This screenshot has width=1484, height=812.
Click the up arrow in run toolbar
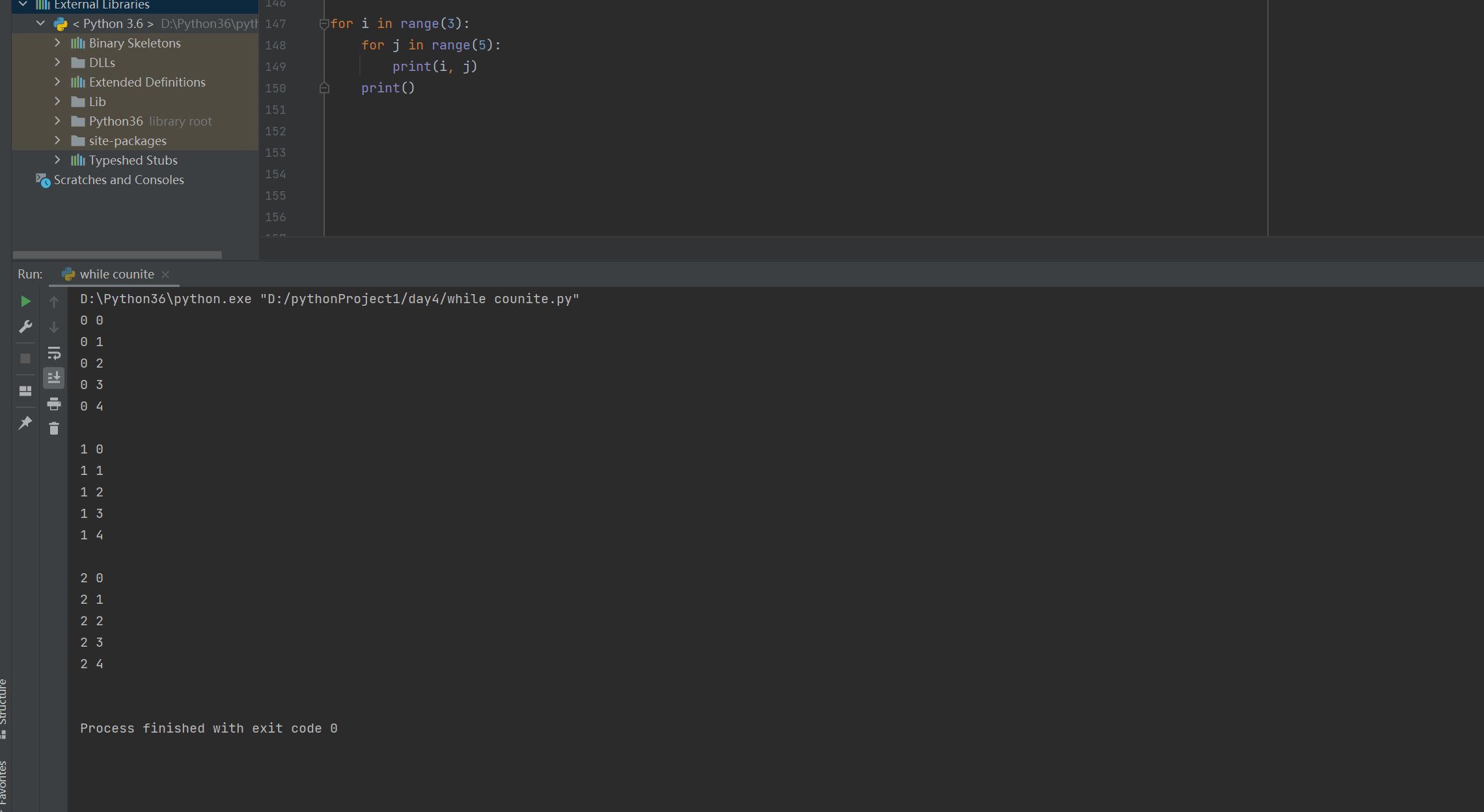(x=54, y=301)
